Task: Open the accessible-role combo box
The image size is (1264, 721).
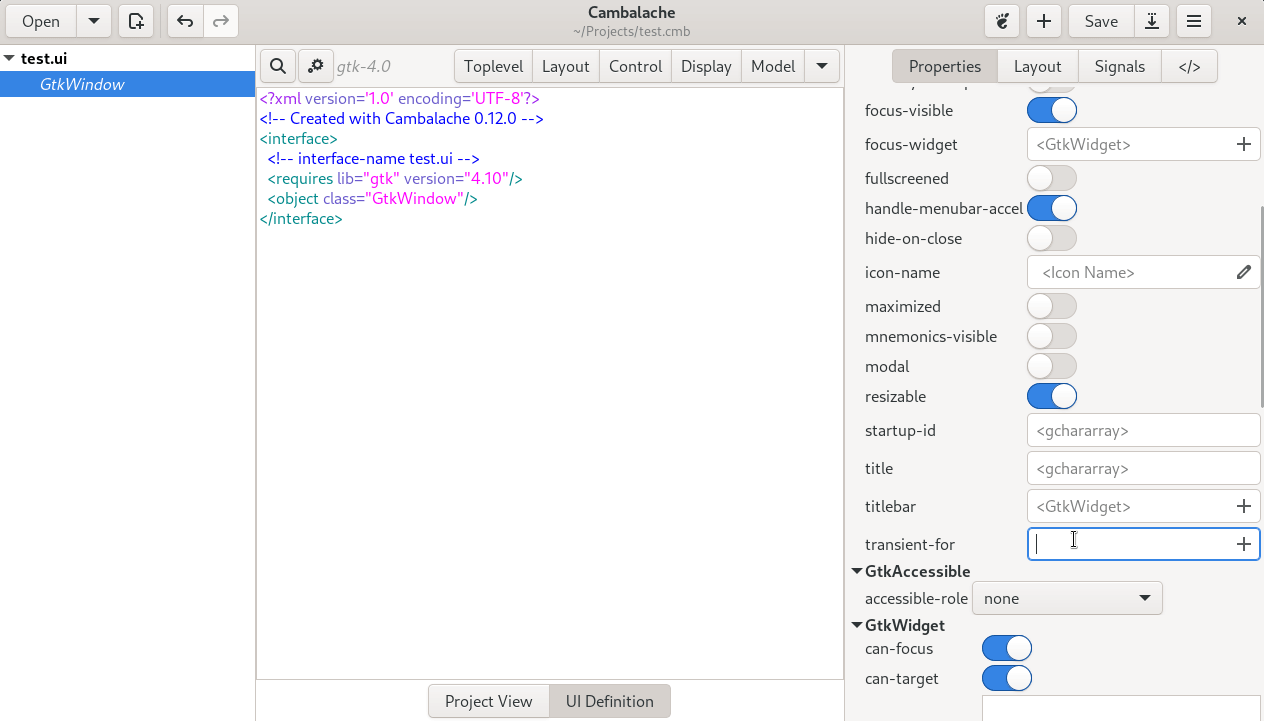Action: 1067,598
